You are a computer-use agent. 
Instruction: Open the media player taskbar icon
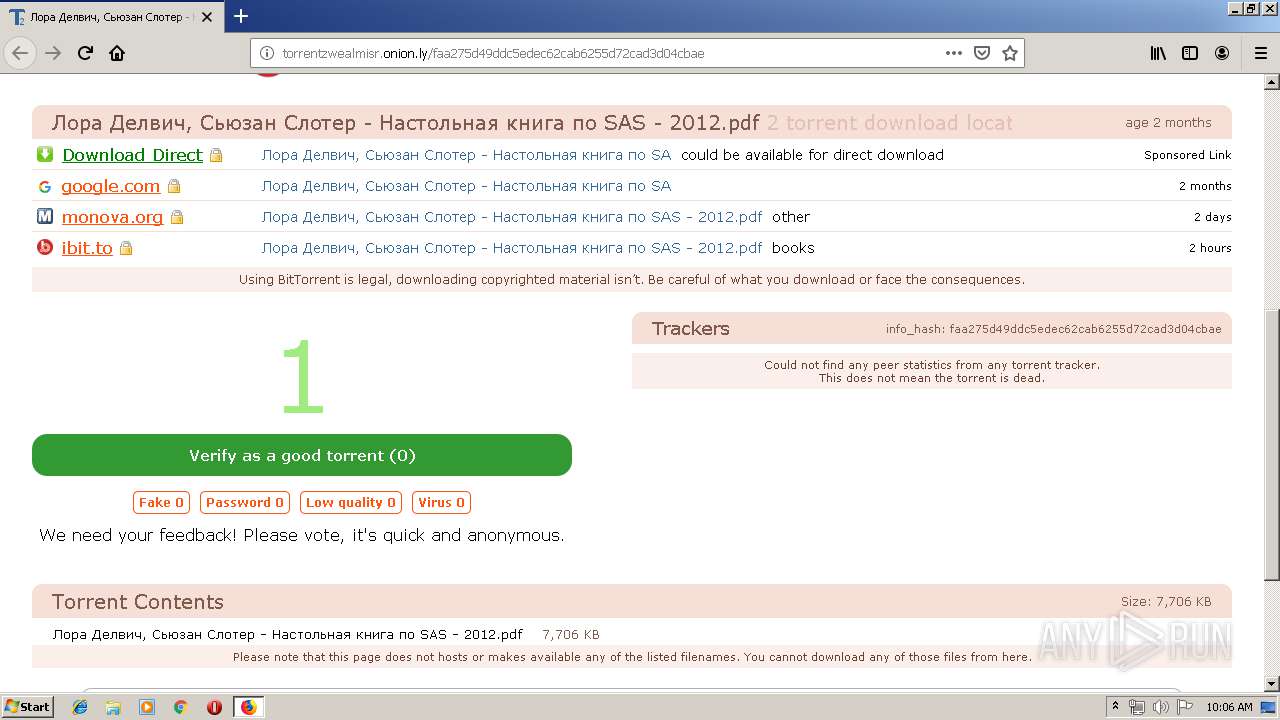(x=147, y=707)
